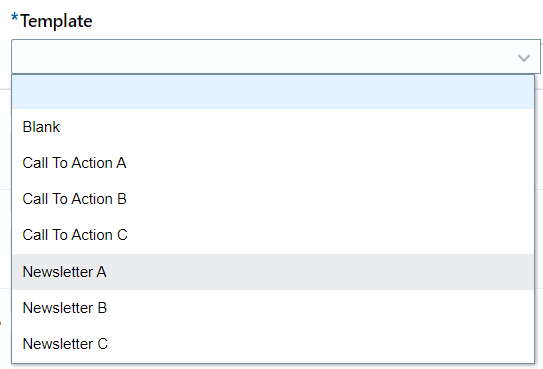Viewport: 543px width, 369px height.
Task: Set template to Newsletter A
Action: pos(273,272)
